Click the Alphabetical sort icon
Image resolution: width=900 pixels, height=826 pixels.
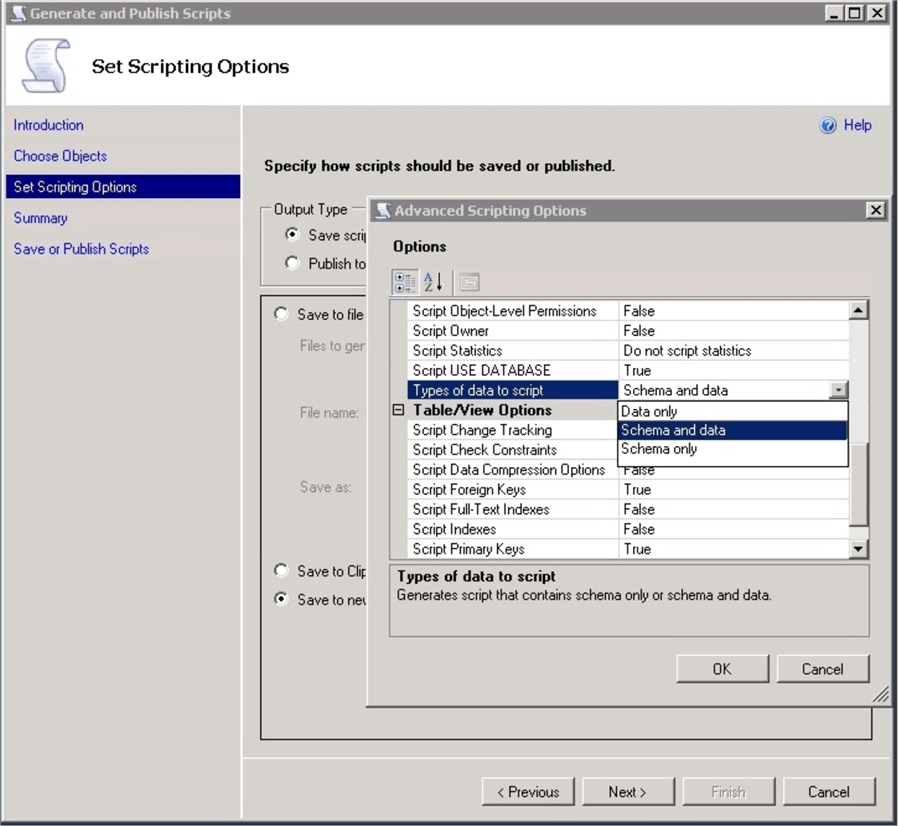(x=433, y=282)
